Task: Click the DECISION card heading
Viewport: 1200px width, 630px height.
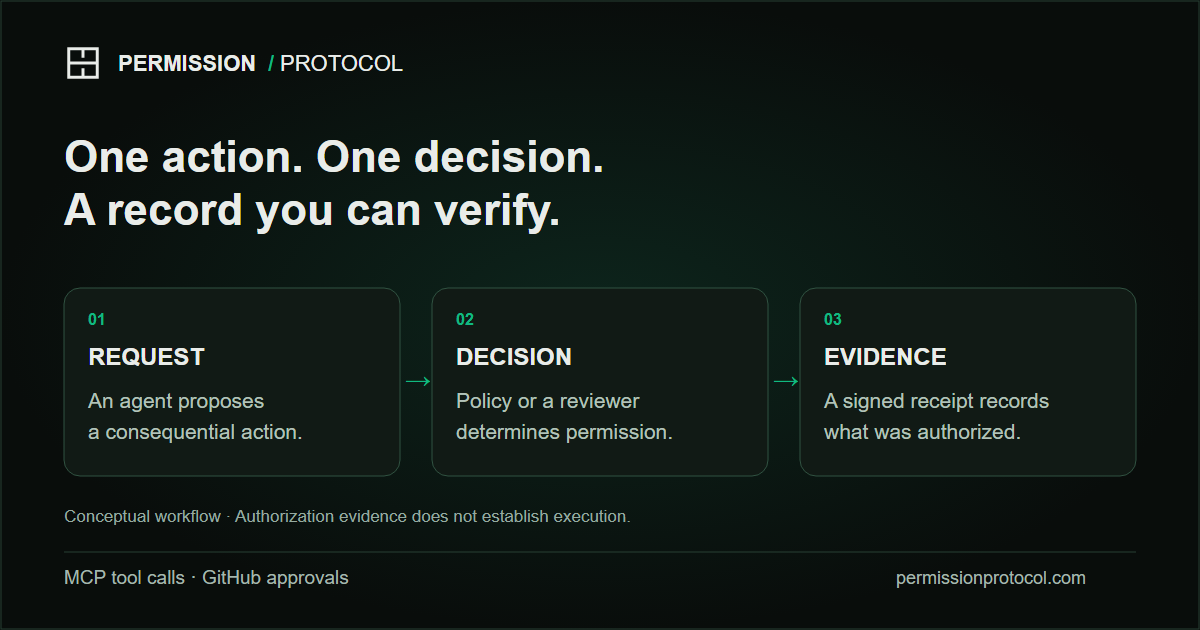Action: coord(514,357)
